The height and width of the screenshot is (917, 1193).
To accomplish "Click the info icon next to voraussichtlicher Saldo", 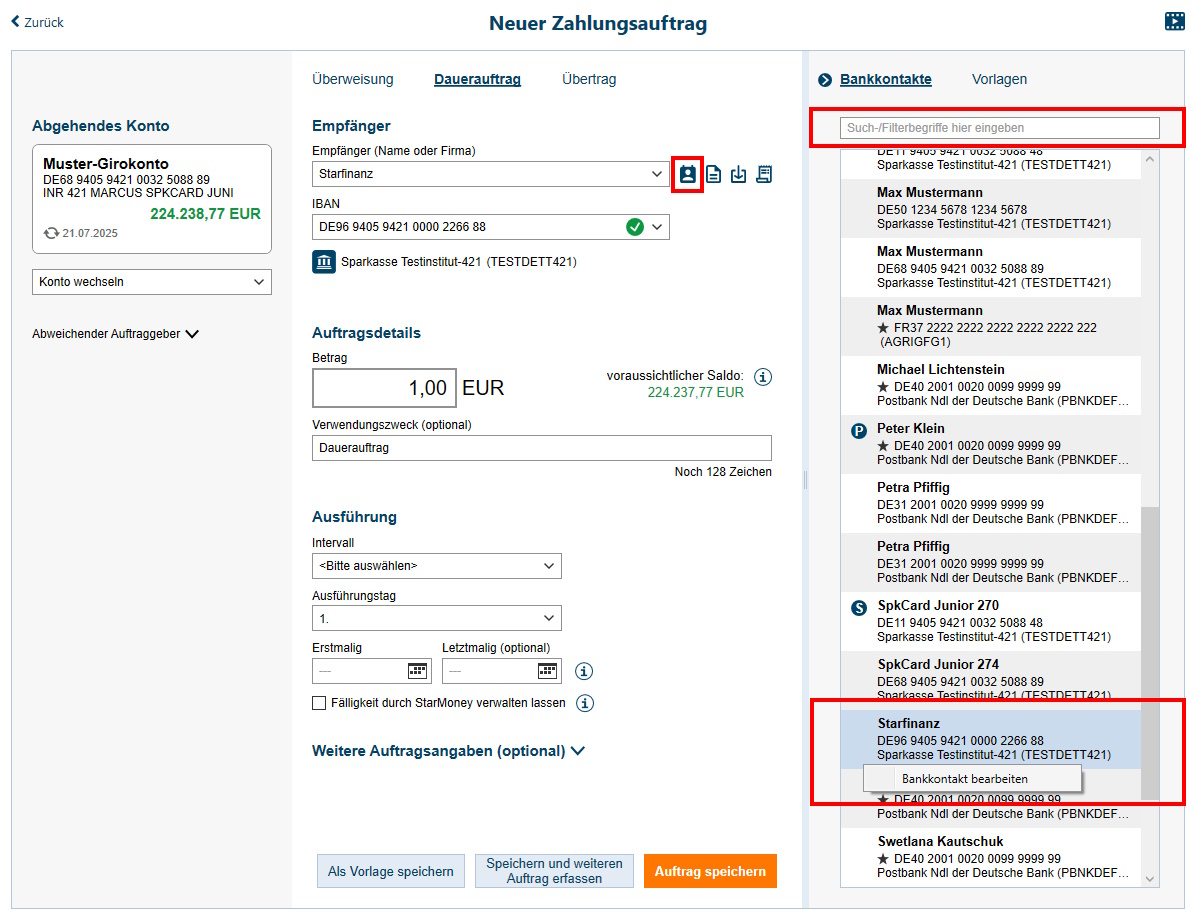I will click(763, 376).
